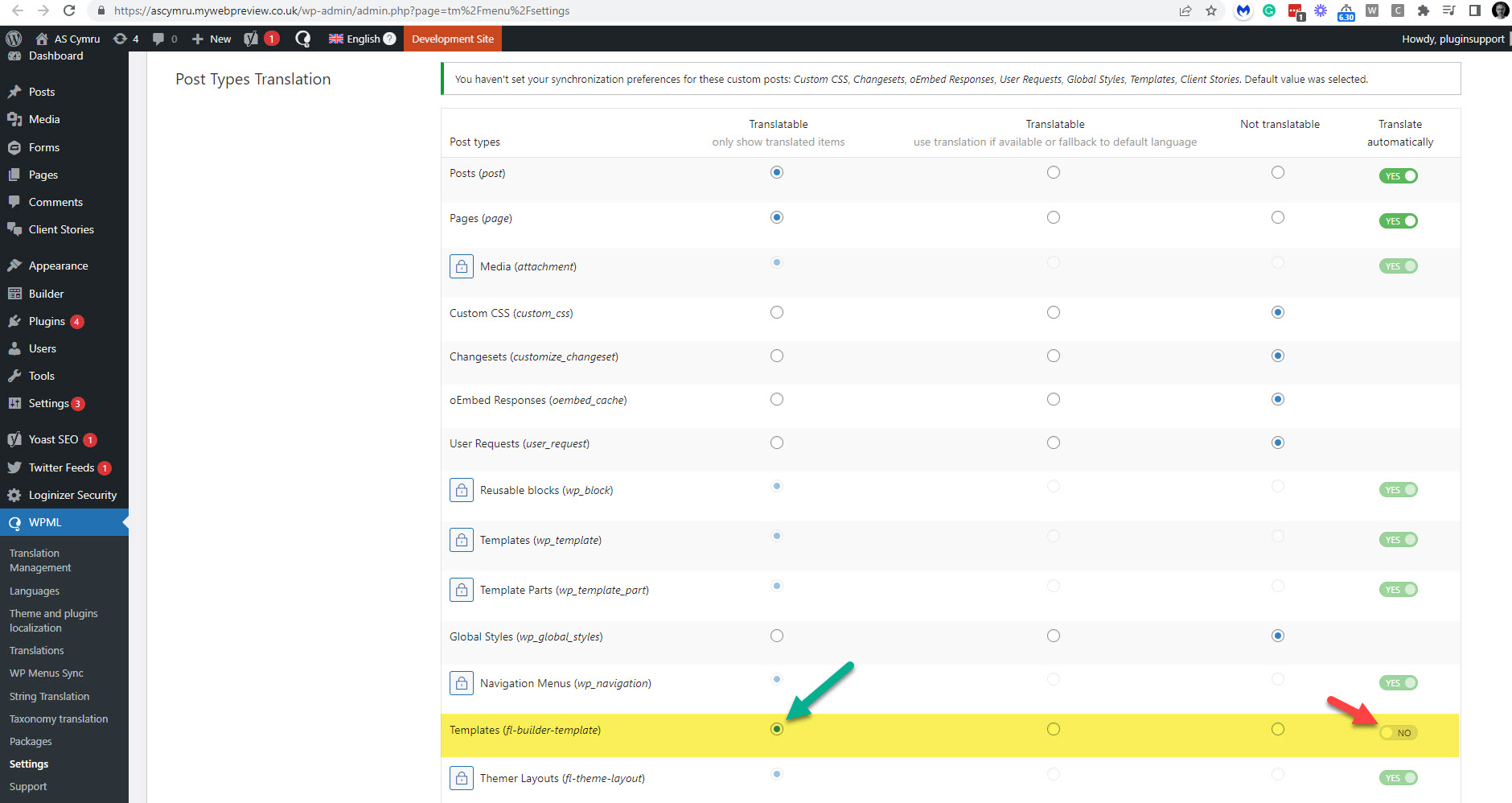Click the reading list icon in browser toolbar
Image resolution: width=1512 pixels, height=803 pixels.
(x=1449, y=10)
